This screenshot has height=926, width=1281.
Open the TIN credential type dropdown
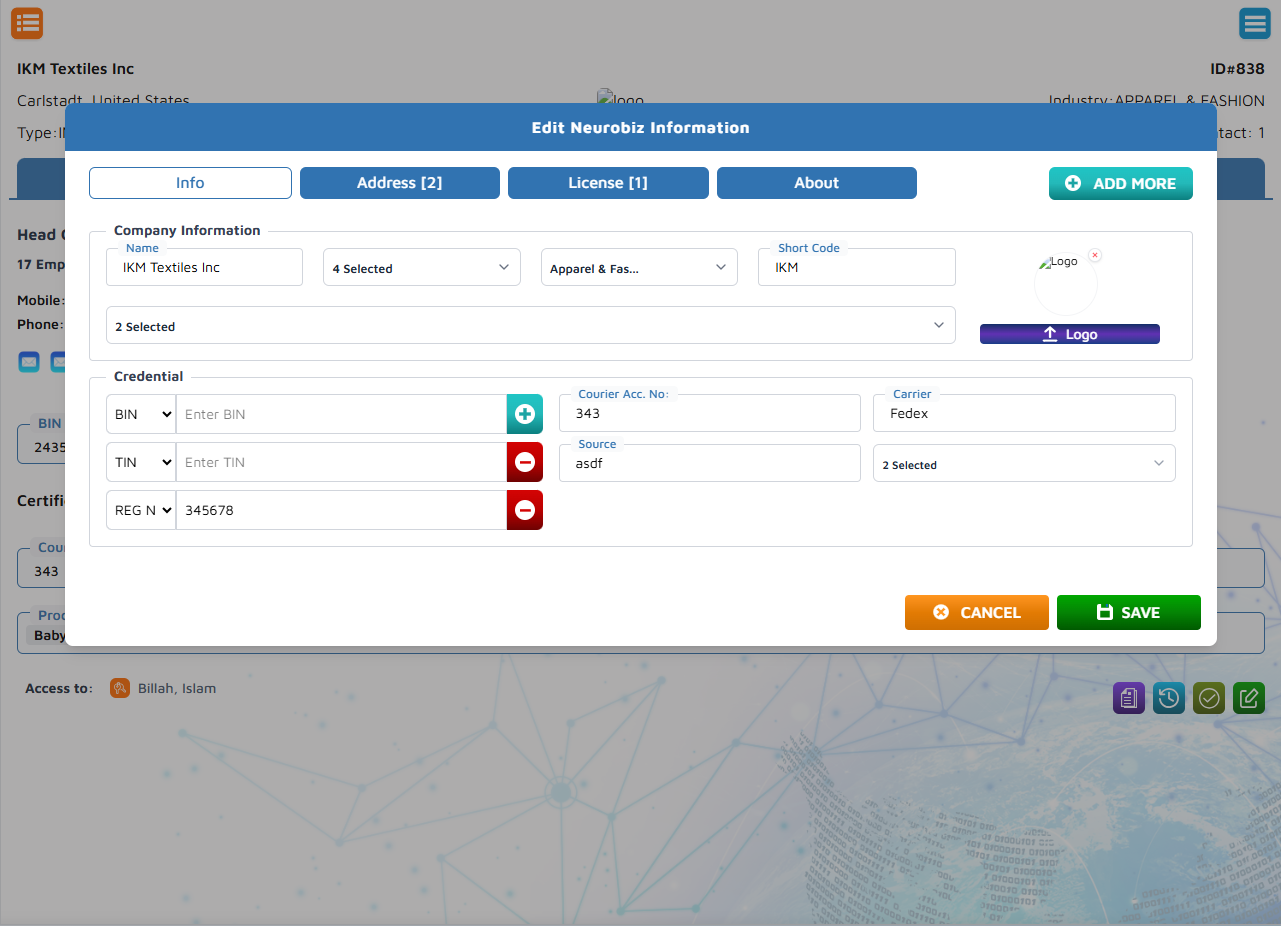pyautogui.click(x=141, y=462)
